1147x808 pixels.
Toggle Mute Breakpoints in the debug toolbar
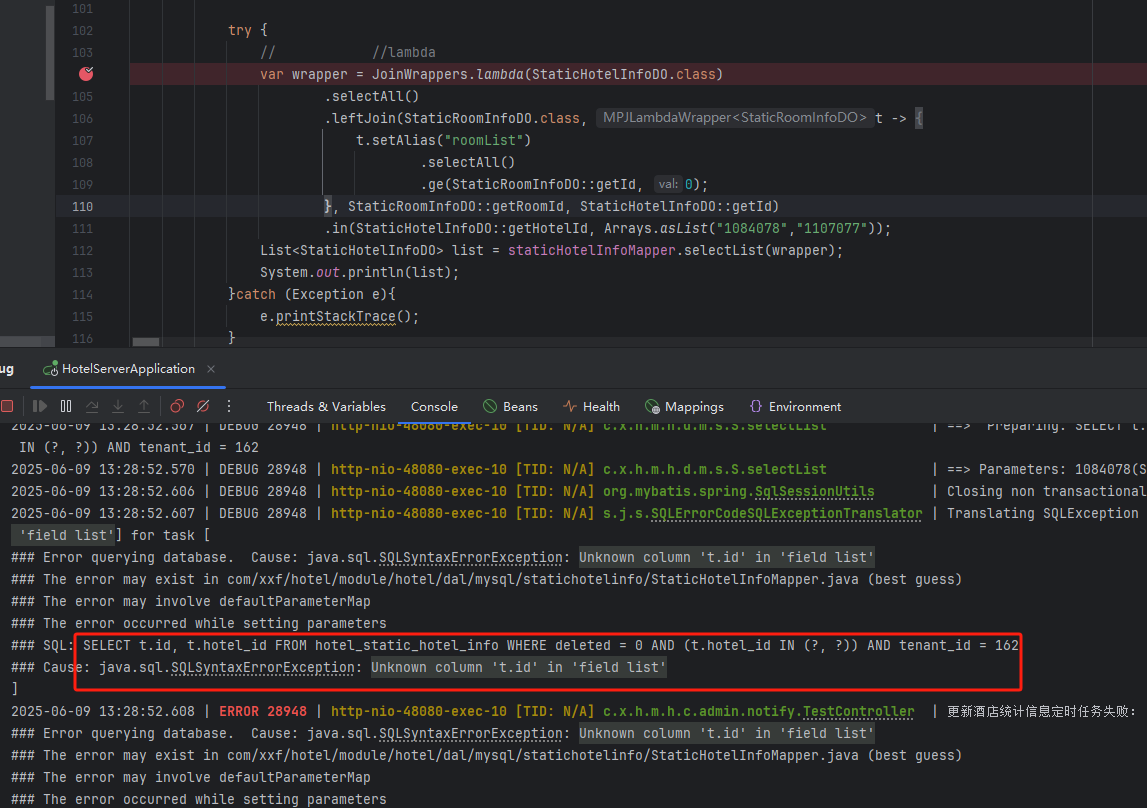pos(203,406)
